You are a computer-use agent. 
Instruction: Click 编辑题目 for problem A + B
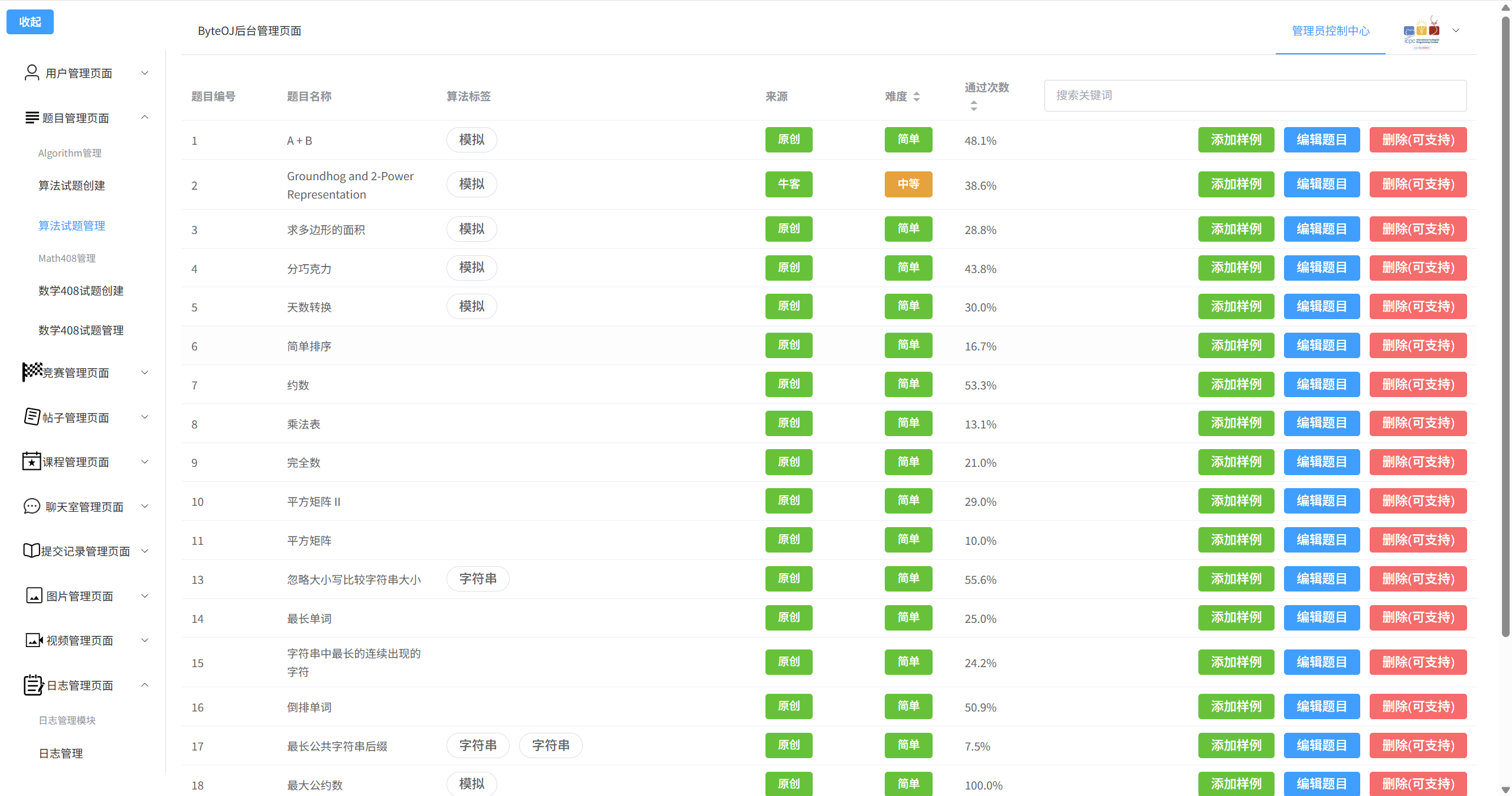pos(1321,140)
